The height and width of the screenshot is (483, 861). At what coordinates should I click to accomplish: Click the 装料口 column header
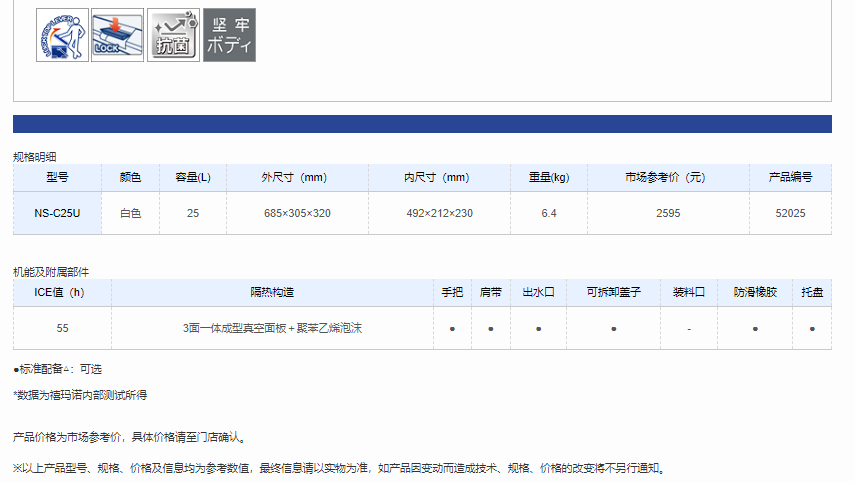point(689,293)
